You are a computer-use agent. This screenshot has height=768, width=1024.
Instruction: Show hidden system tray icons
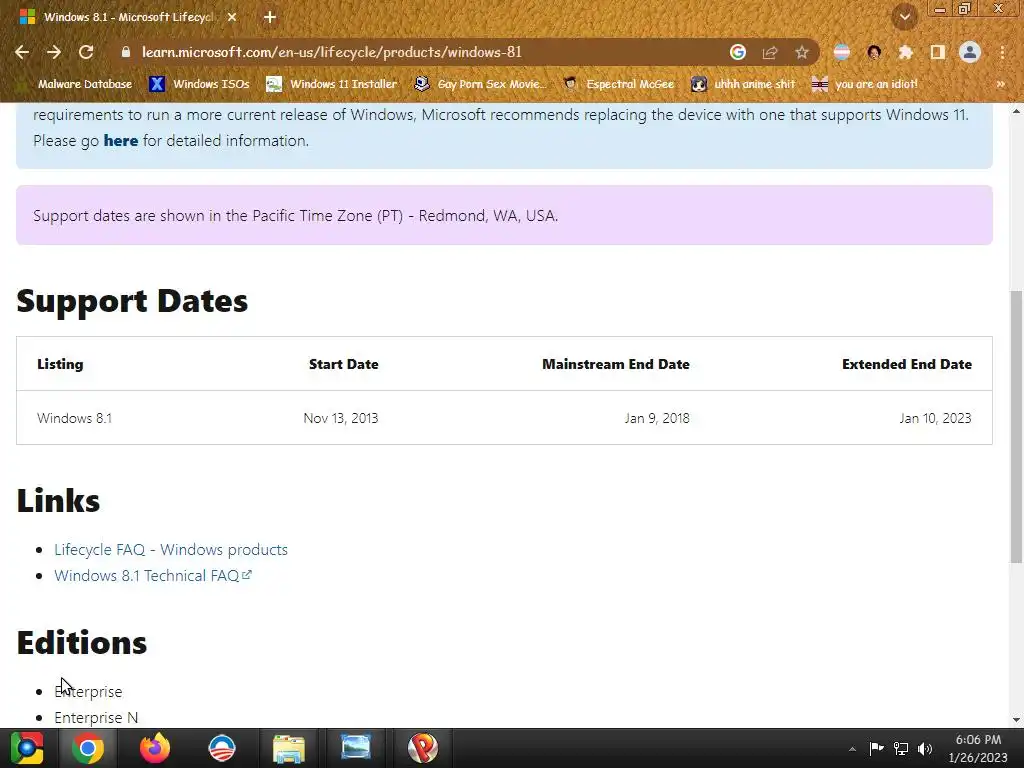pos(852,749)
